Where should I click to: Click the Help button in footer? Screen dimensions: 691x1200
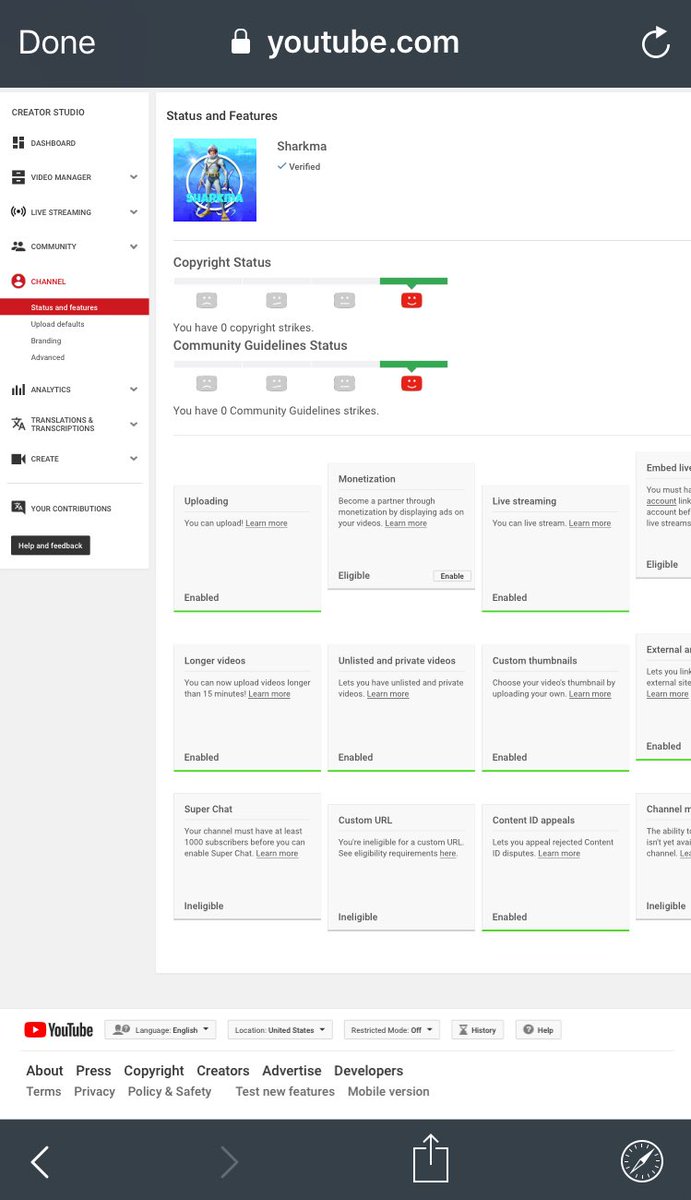coord(538,1030)
